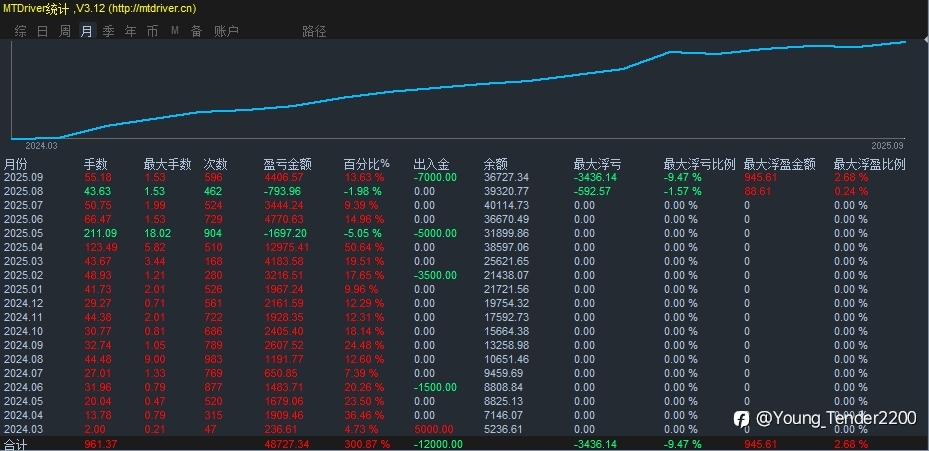Click the 路径 path tab
This screenshot has height=451, width=929.
click(x=314, y=31)
